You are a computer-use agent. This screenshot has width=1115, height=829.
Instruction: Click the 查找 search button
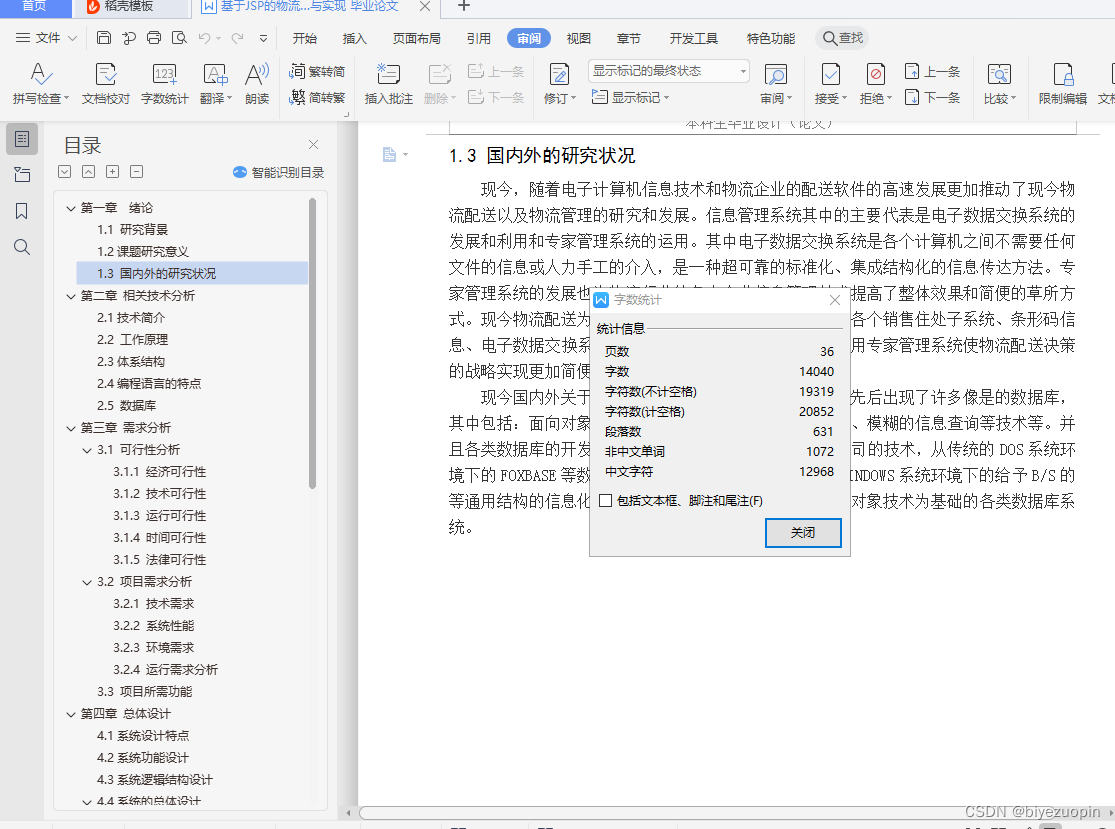point(843,38)
